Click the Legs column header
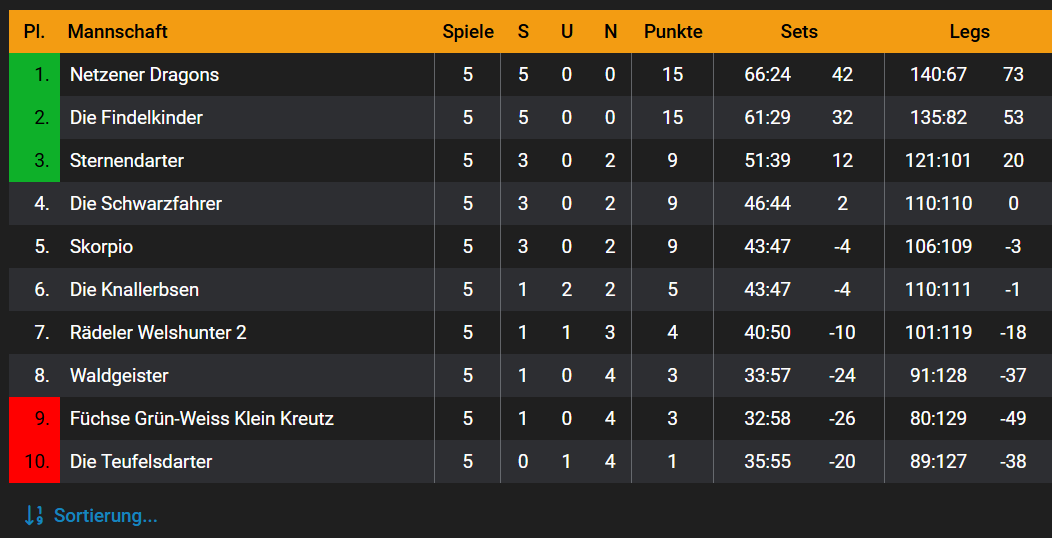Screen dimensions: 1052x538 coord(969,31)
